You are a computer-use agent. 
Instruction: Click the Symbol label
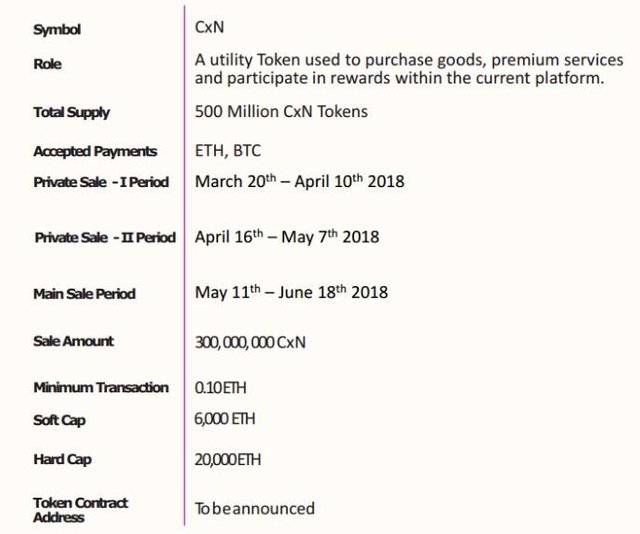pos(57,30)
